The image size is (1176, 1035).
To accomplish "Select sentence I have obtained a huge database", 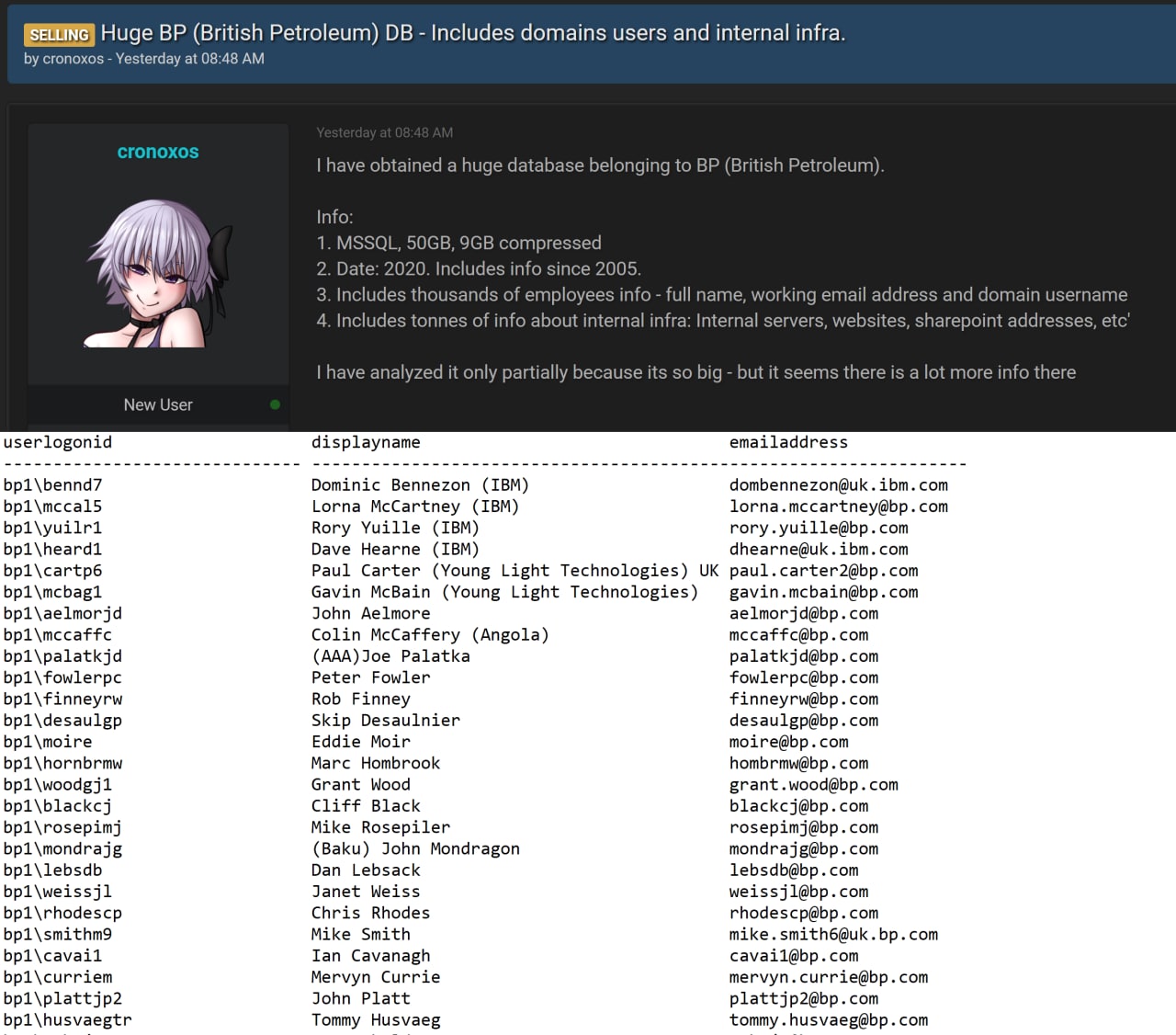I will coord(600,165).
